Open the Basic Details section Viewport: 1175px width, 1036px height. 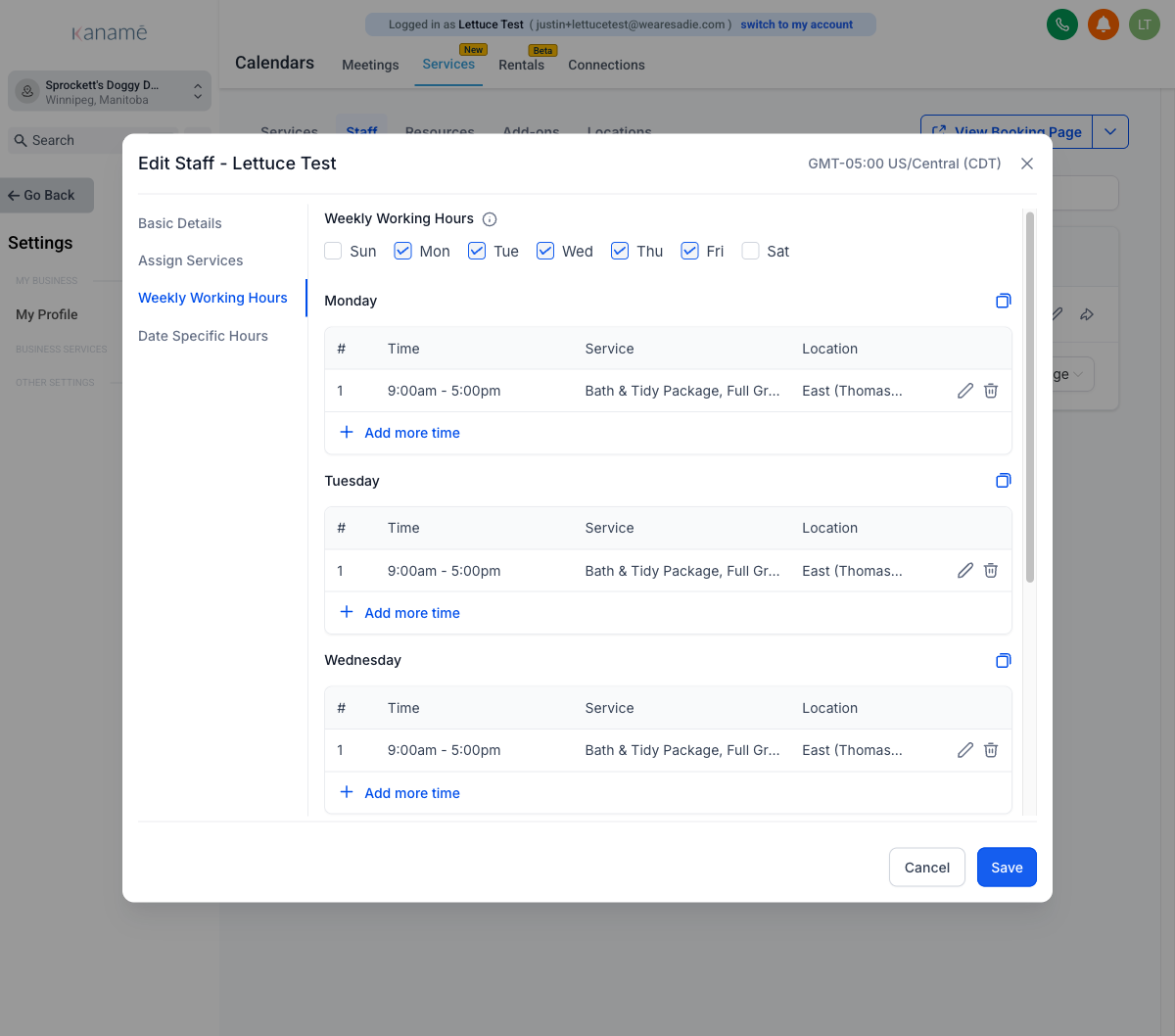[x=180, y=223]
